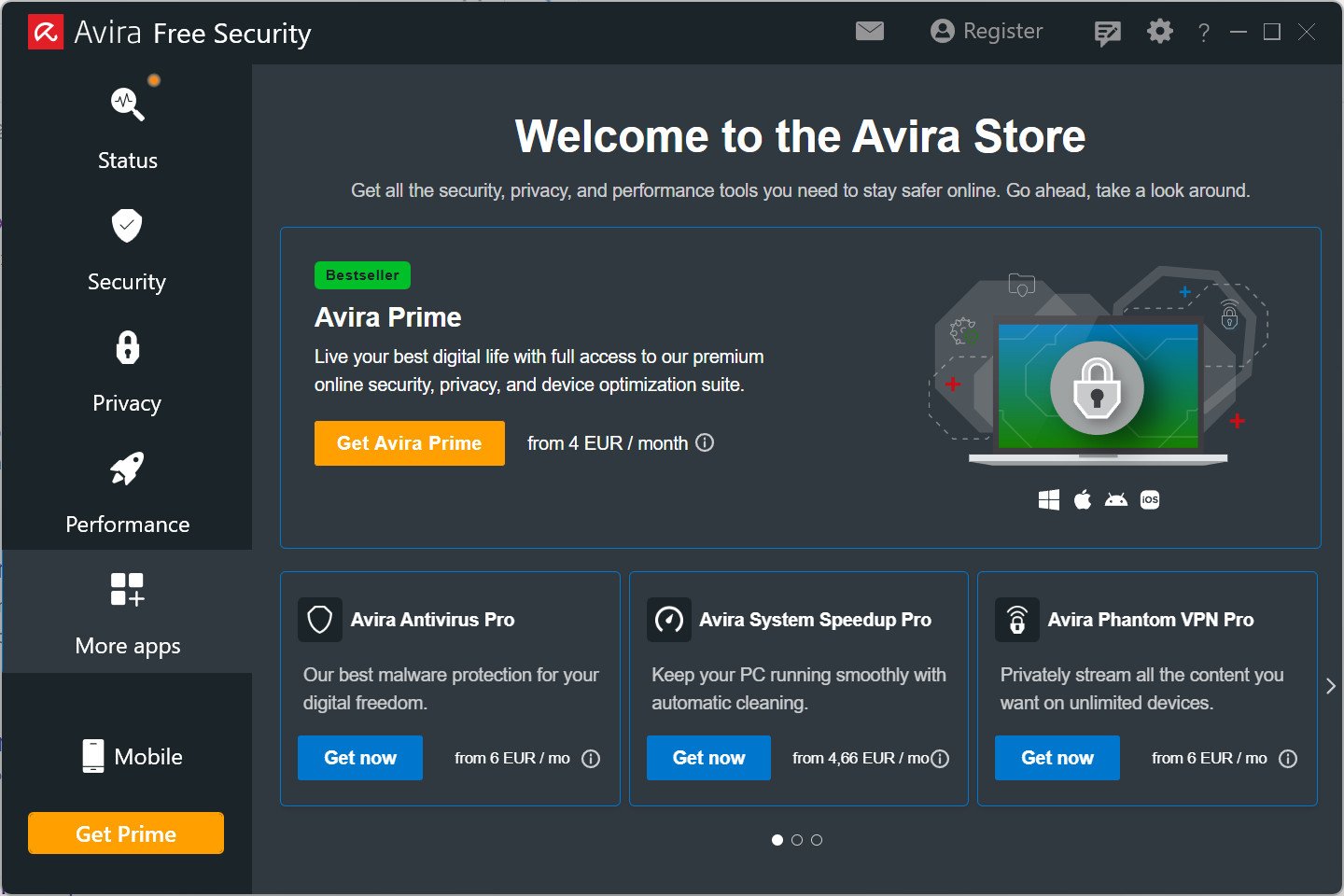1344x896 pixels.
Task: Open settings via the gear icon
Action: pos(1159,32)
